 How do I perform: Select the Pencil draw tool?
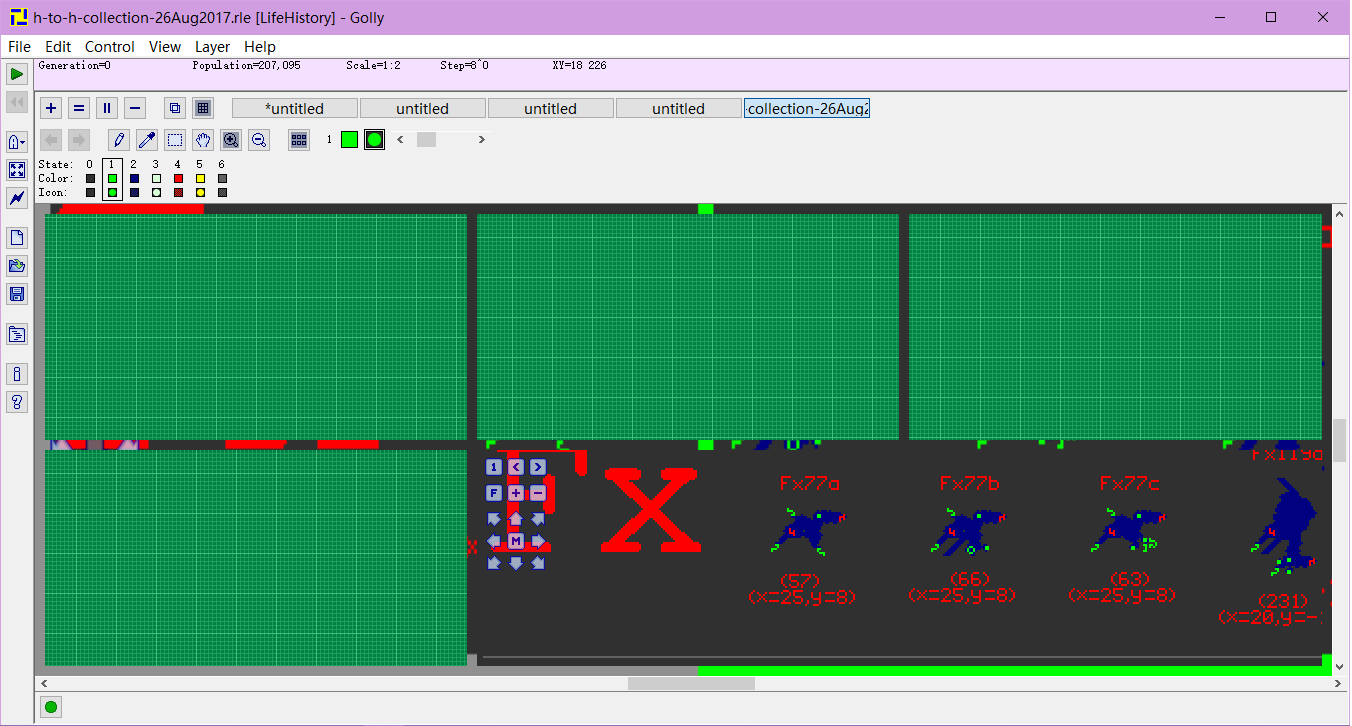(x=119, y=140)
